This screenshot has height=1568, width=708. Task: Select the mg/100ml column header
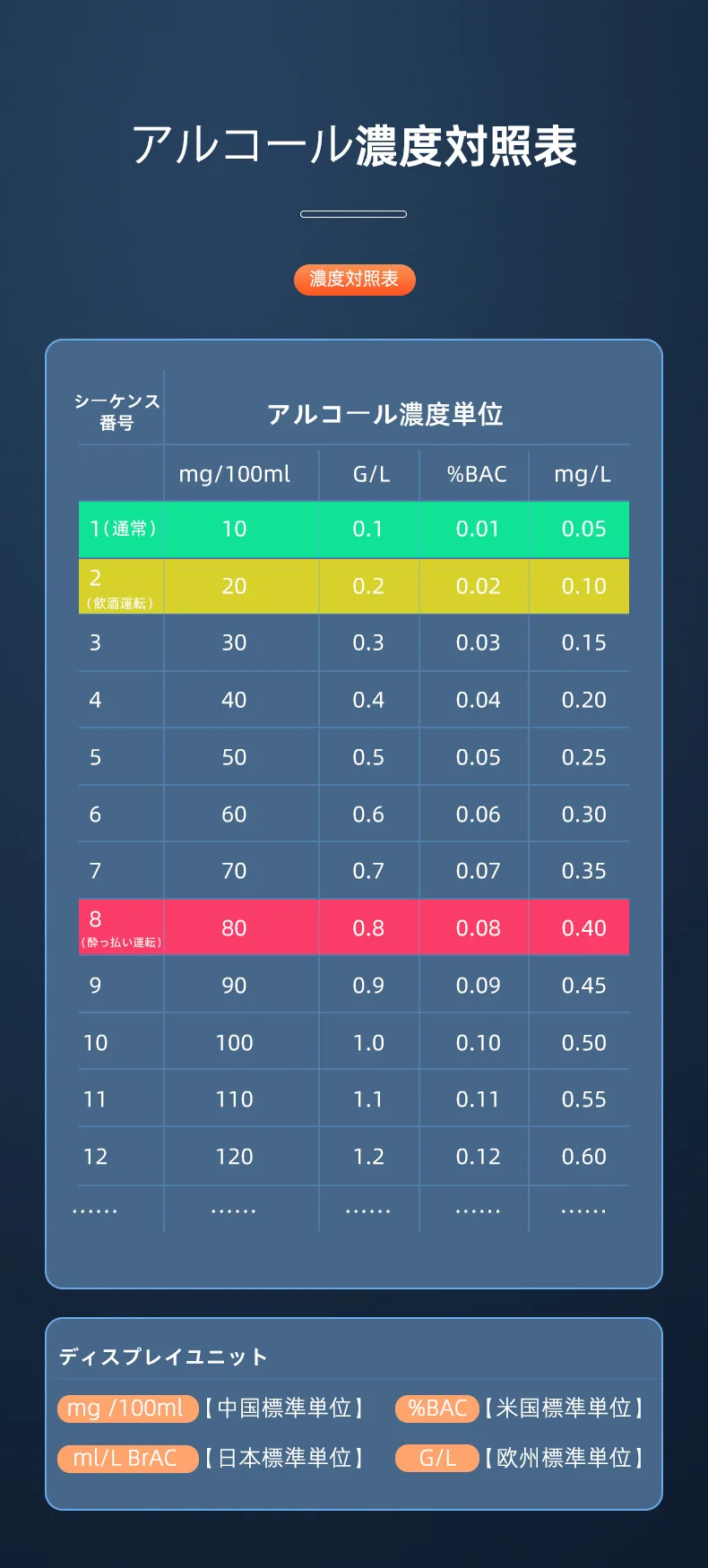235,474
